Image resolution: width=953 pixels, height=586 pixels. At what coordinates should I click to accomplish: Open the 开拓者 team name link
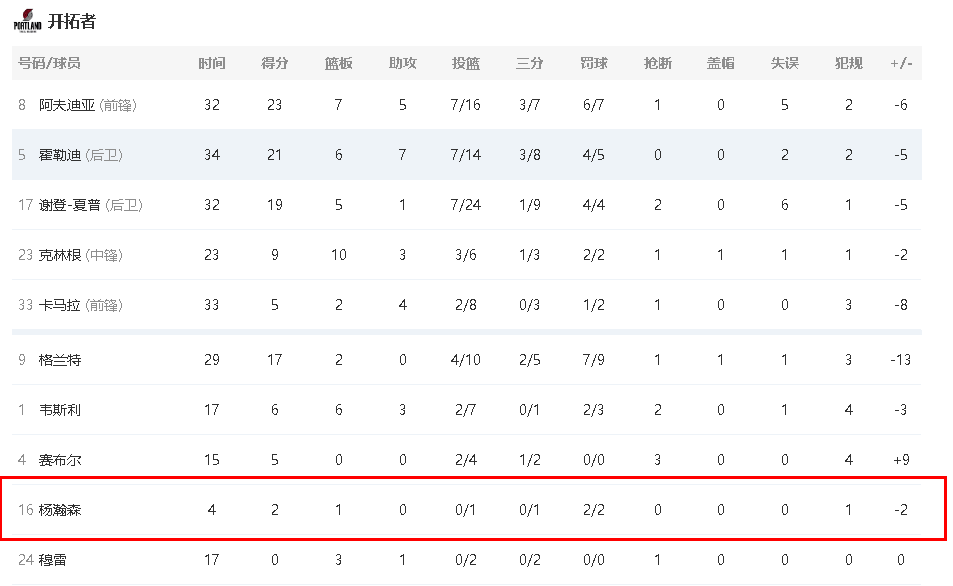72,21
